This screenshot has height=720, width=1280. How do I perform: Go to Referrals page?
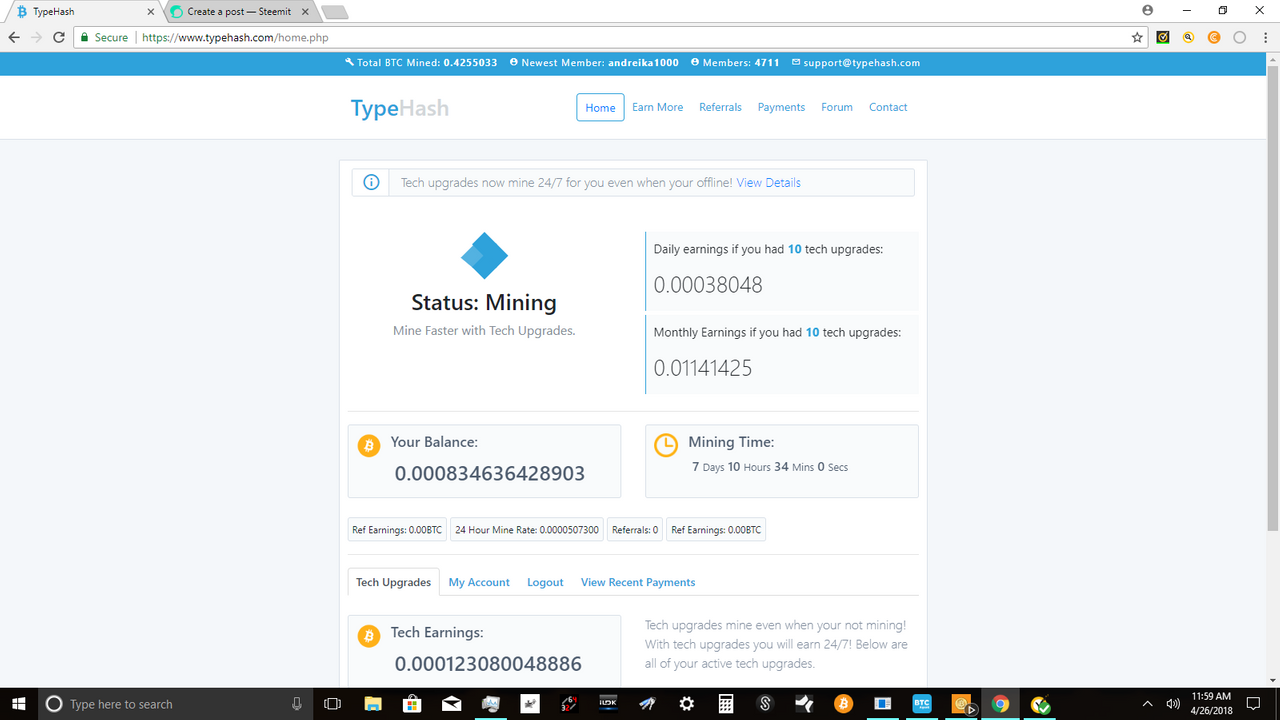click(x=720, y=107)
